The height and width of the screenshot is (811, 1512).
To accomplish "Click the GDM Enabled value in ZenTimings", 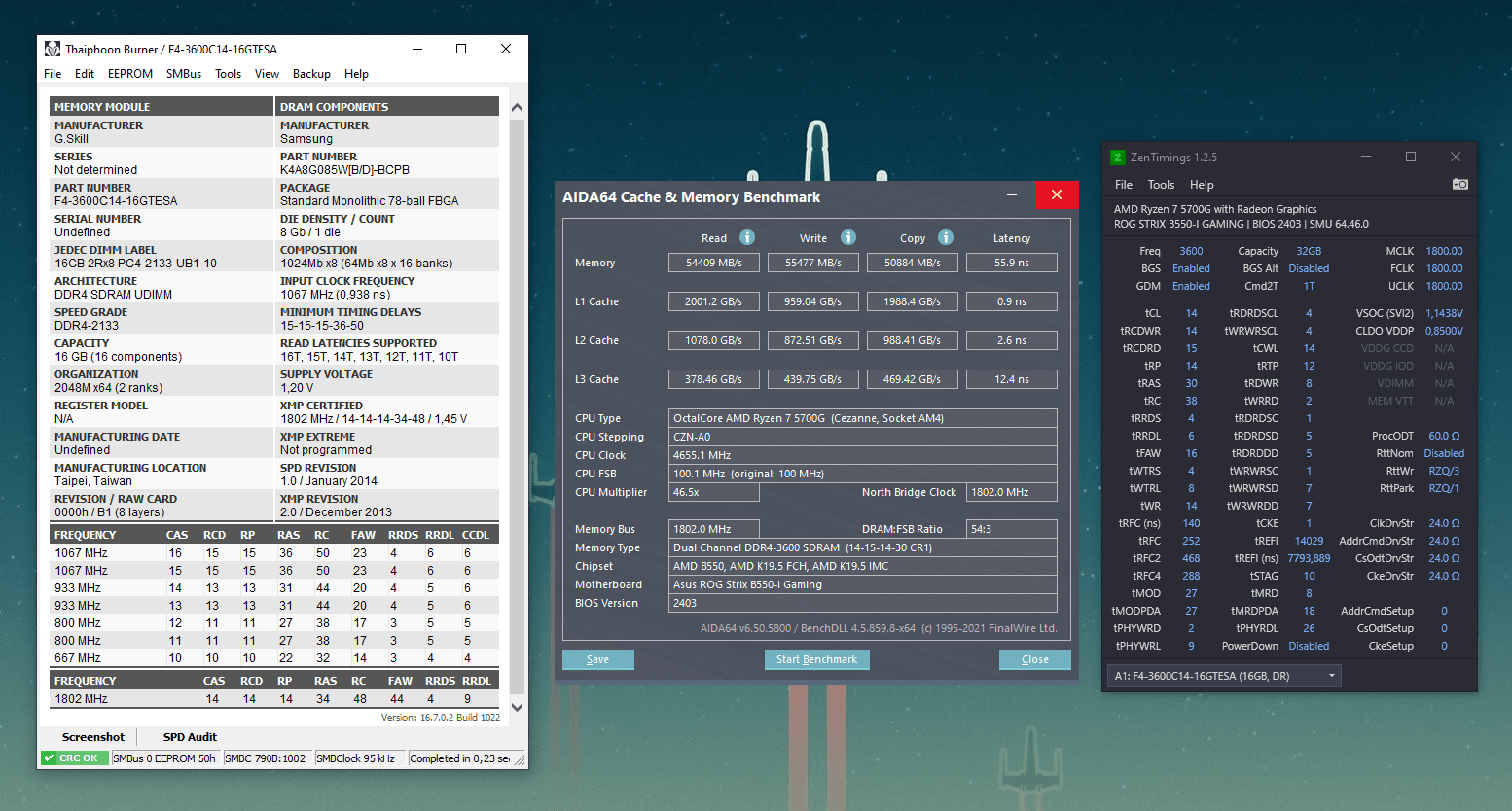I will coord(1191,286).
